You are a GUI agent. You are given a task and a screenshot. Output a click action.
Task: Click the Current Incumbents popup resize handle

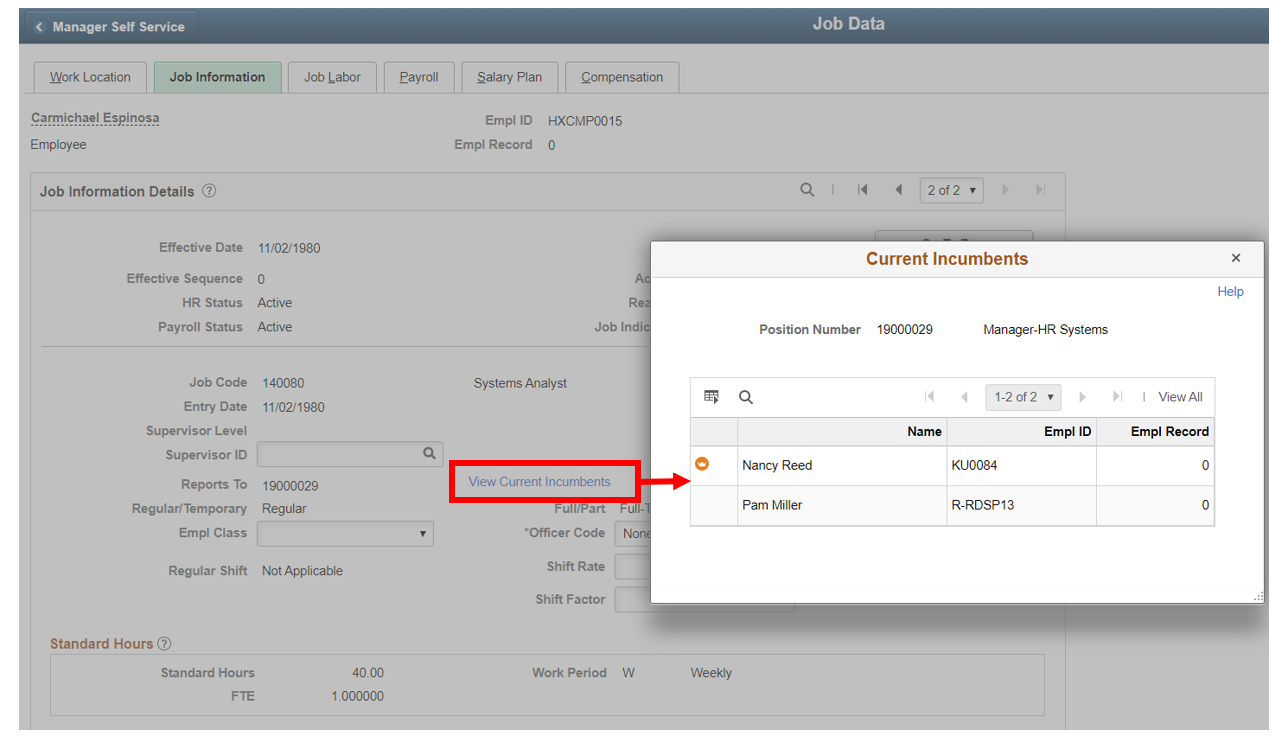pos(1258,597)
